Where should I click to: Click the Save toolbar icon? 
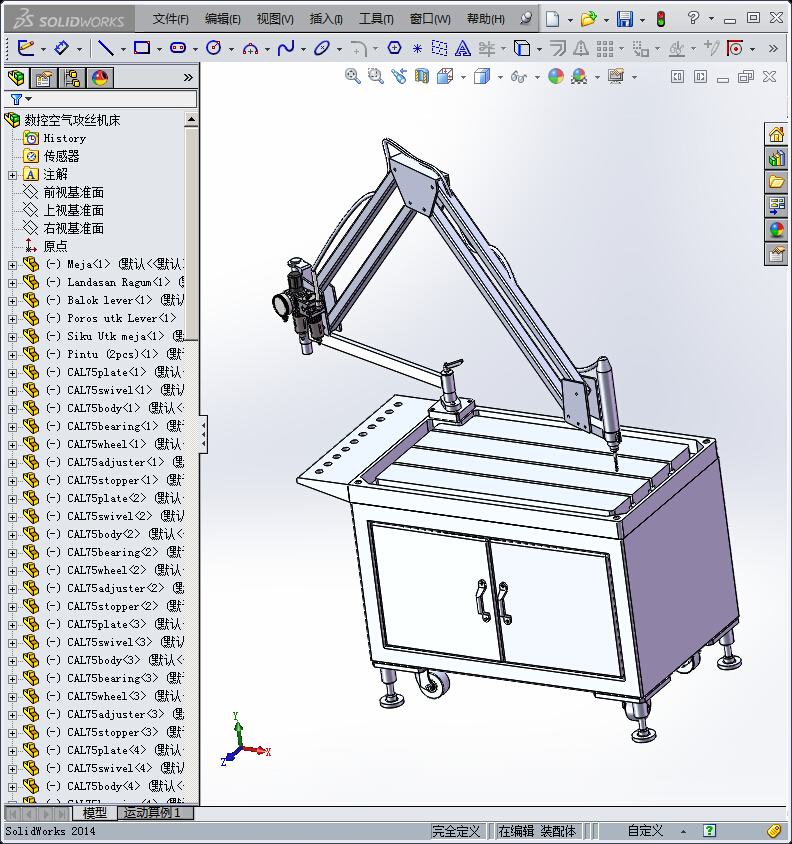[x=625, y=19]
